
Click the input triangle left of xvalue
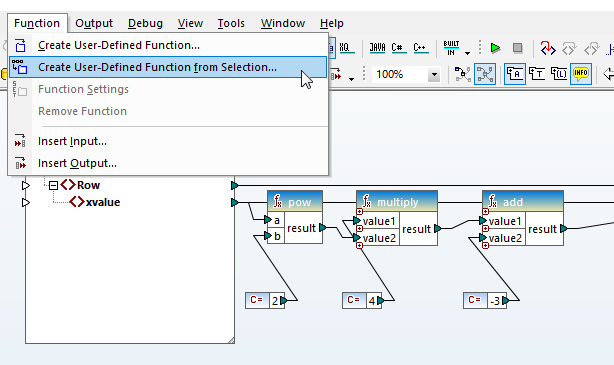(26, 202)
